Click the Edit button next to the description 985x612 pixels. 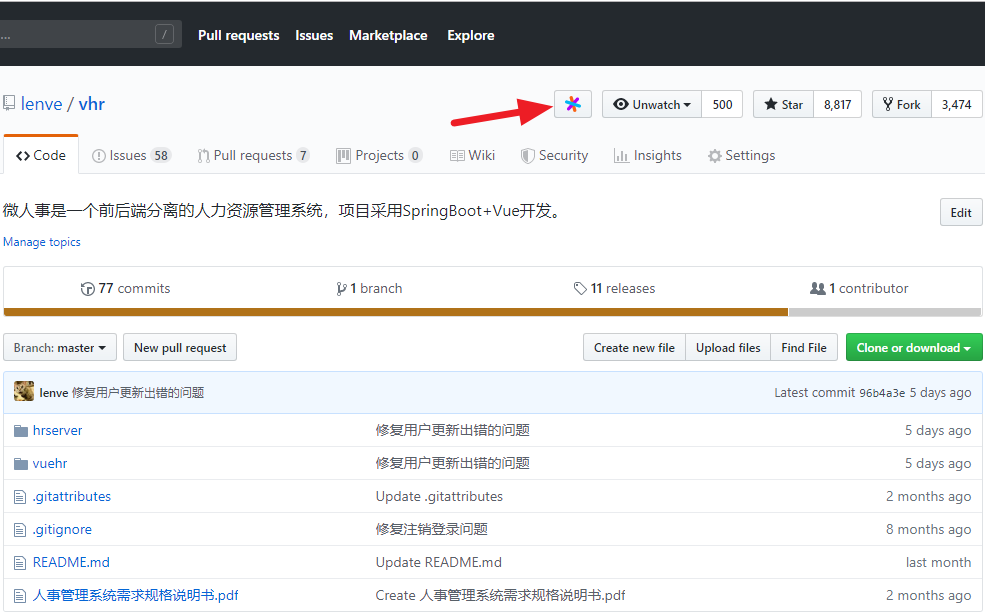[x=960, y=212]
